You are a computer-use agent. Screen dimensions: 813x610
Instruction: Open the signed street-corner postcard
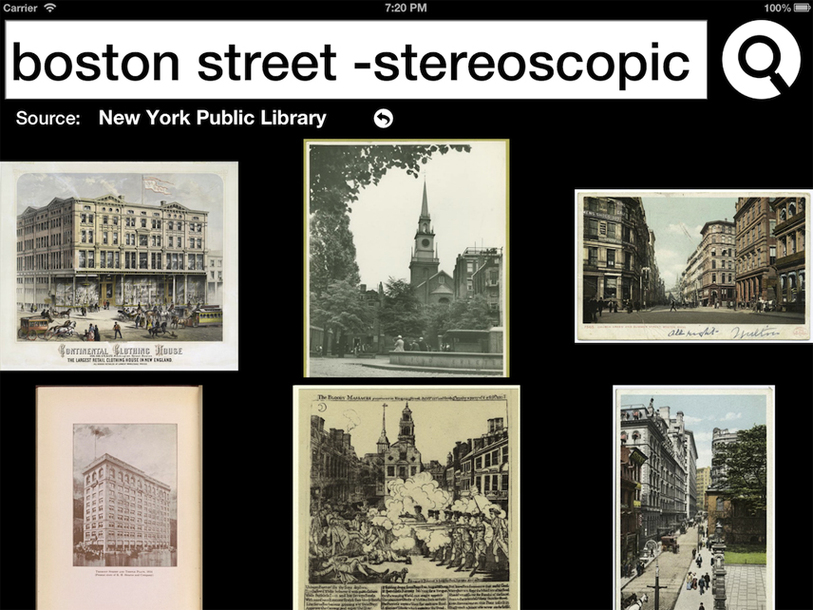(x=693, y=266)
